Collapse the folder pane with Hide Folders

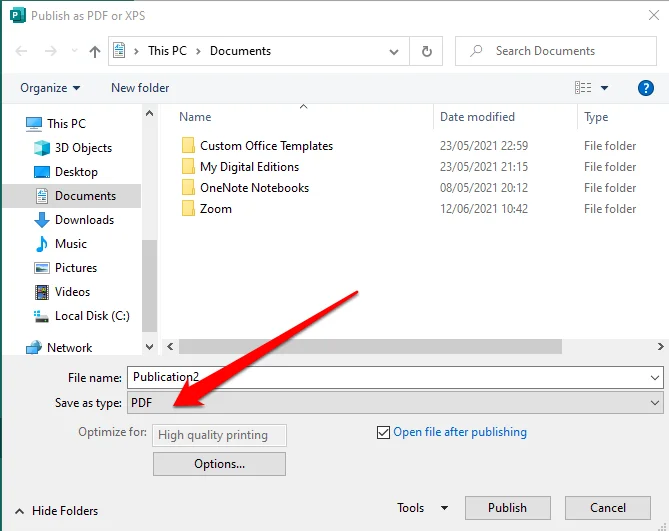[x=56, y=511]
